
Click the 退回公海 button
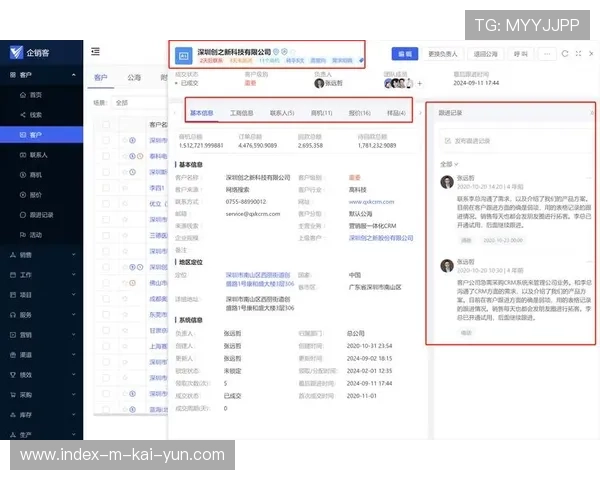coord(485,54)
